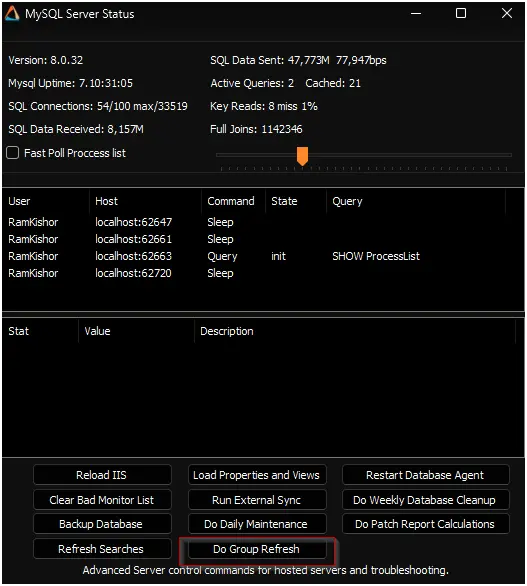Viewport: 527px width, 586px height.
Task: Minimize the MySQL Server Status window
Action: (x=416, y=14)
